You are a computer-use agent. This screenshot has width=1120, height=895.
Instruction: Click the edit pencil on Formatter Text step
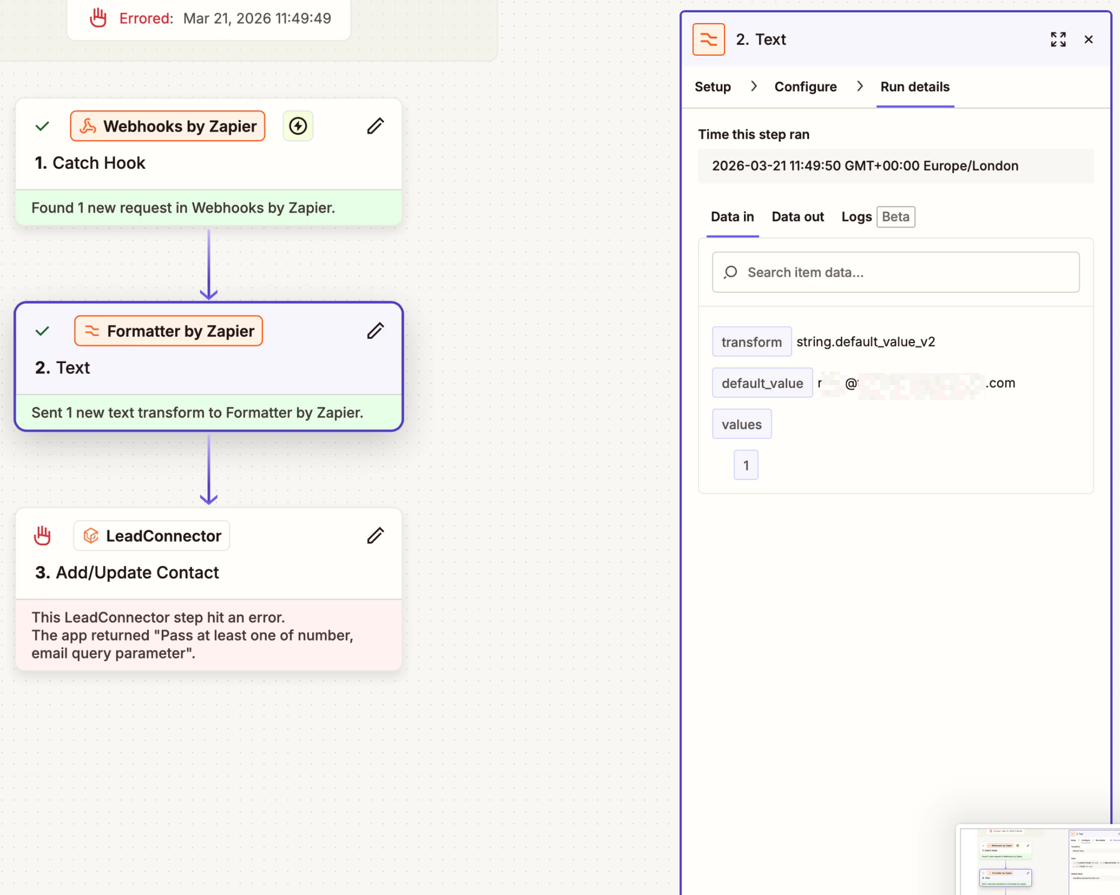(375, 331)
